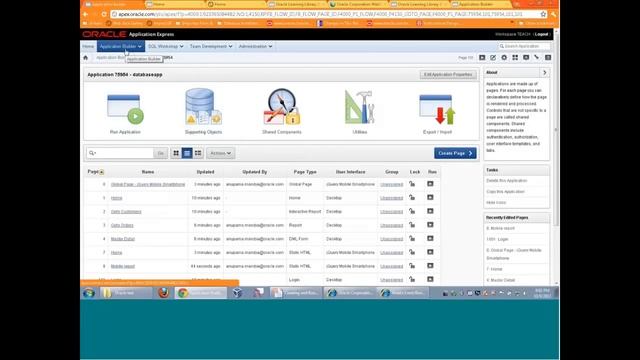This screenshot has height=360, width=640.
Task: Click the run page toolbar icon
Action: click(482, 58)
